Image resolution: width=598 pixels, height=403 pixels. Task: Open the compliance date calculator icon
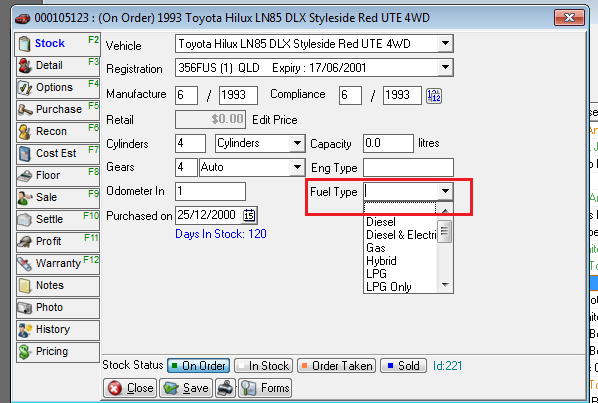point(434,95)
